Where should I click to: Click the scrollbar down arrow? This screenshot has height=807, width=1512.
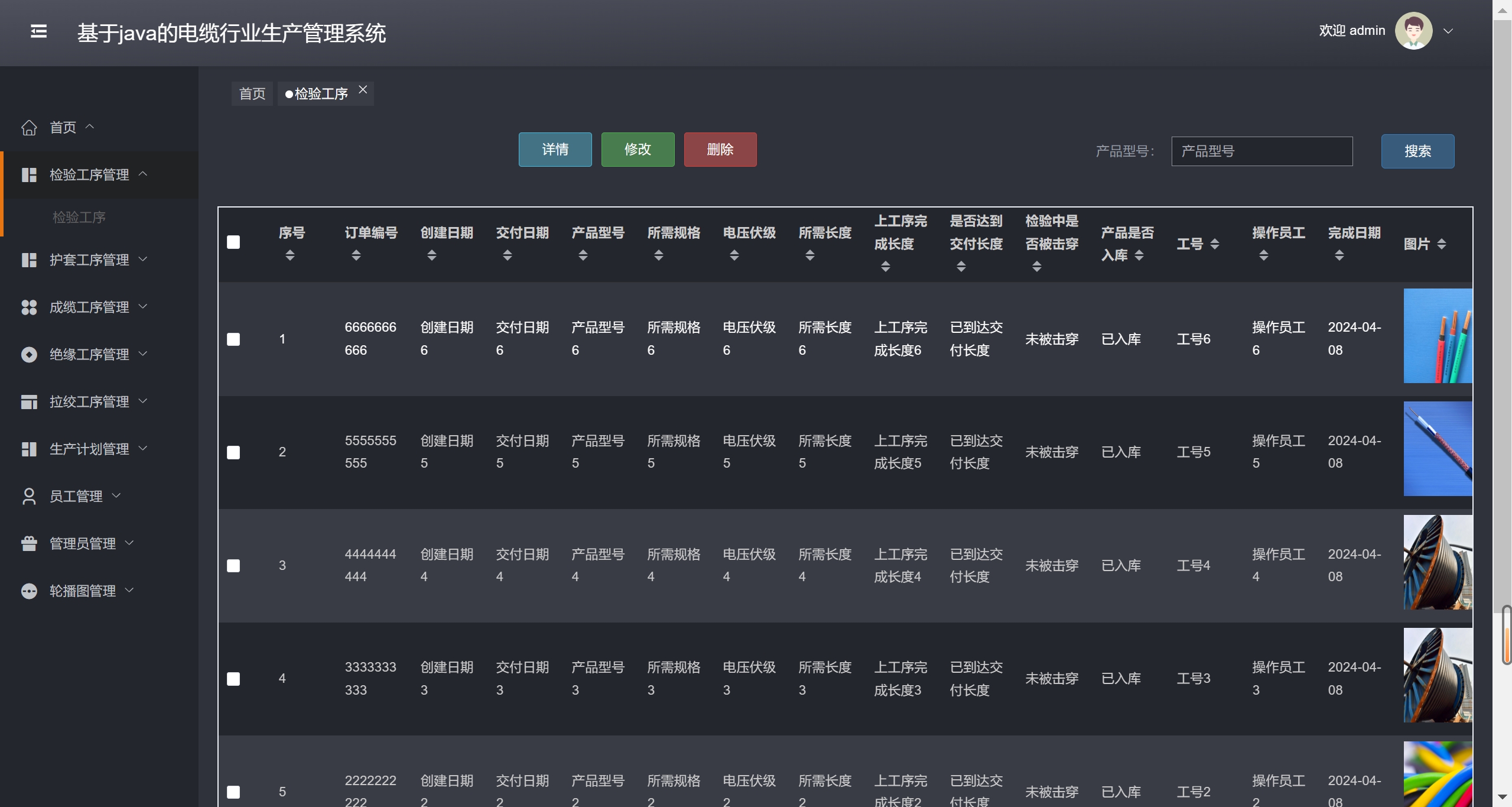(1503, 798)
